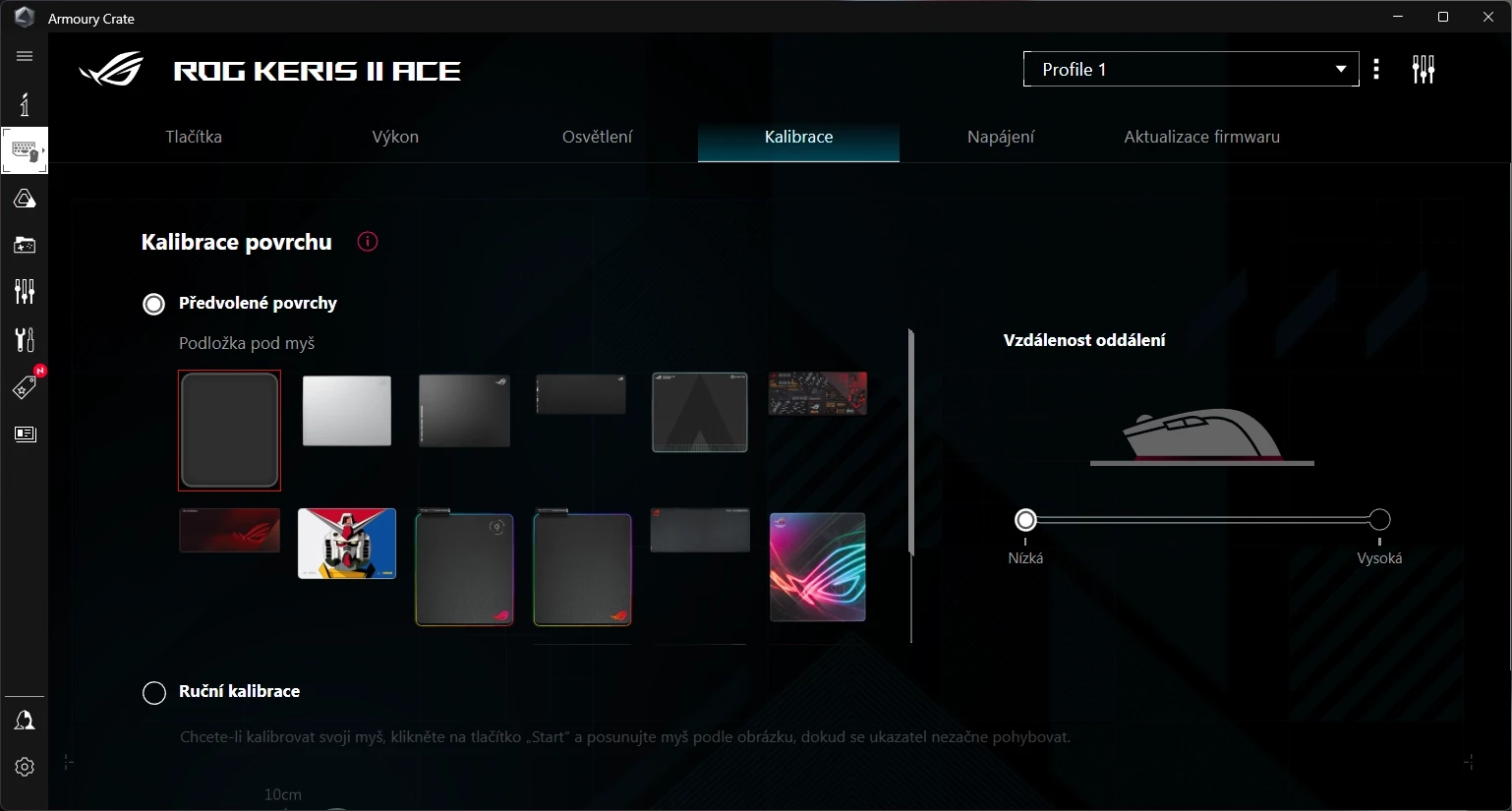
Task: Select the plain dark gray mouse pad
Action: click(229, 431)
